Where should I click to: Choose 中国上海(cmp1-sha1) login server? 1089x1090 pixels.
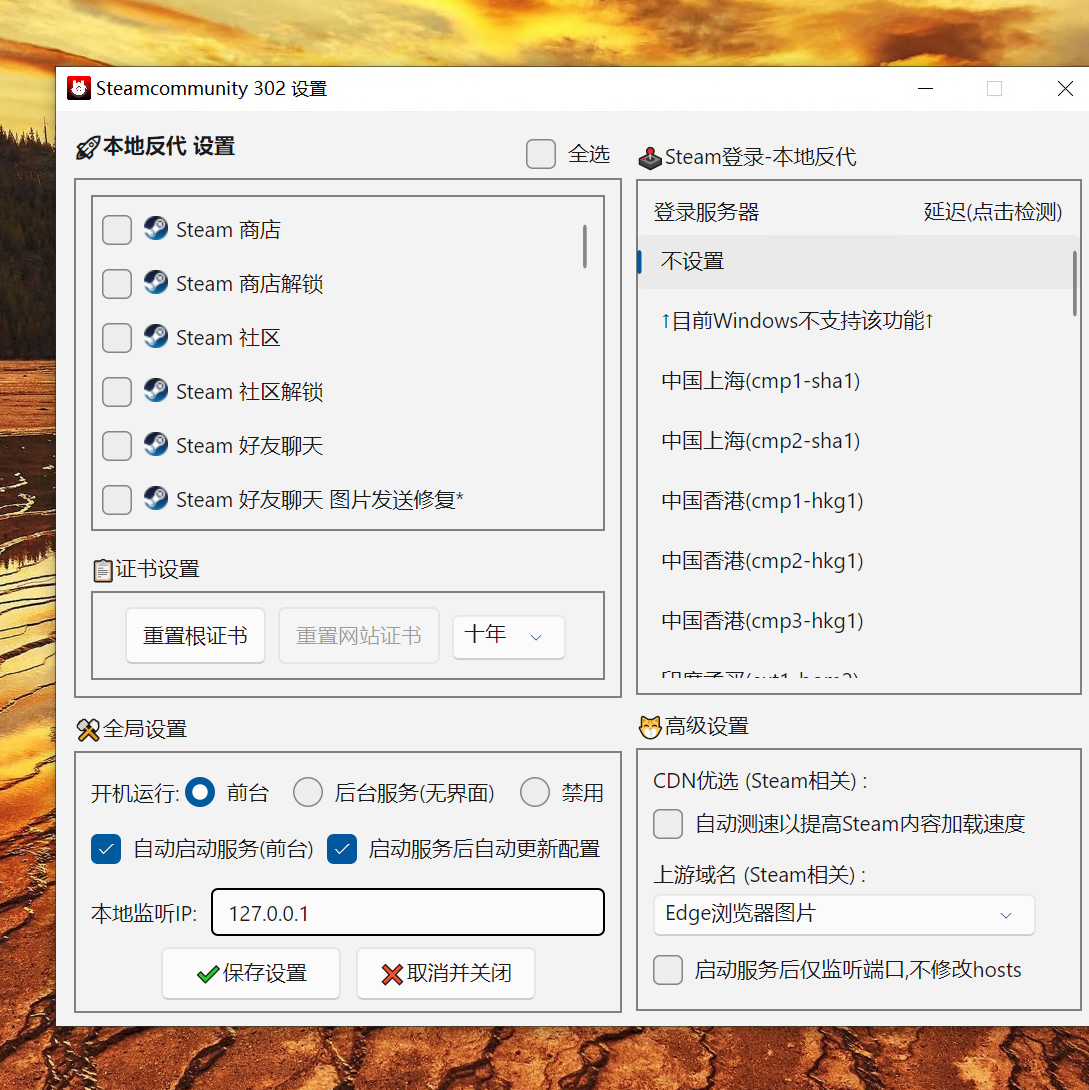[x=760, y=381]
